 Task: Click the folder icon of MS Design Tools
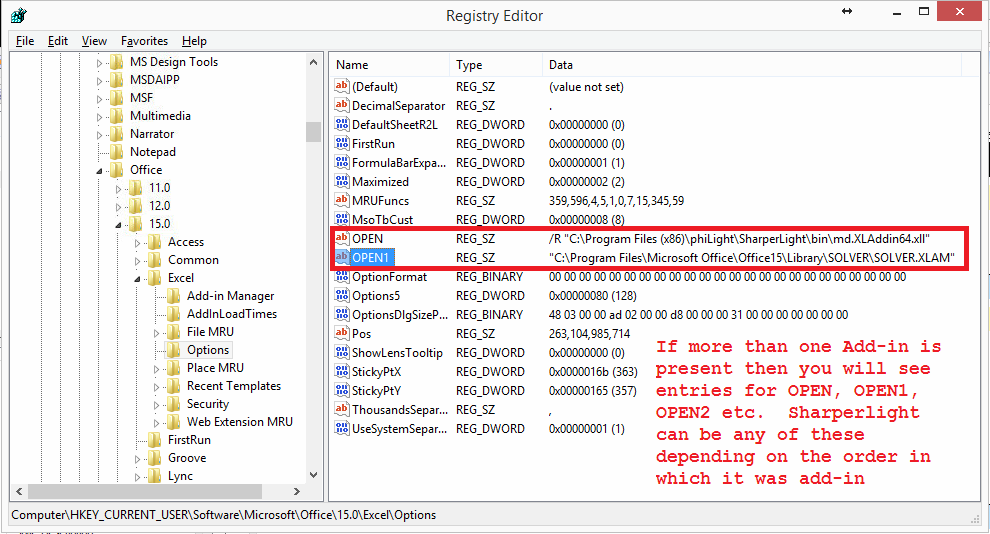coord(116,62)
